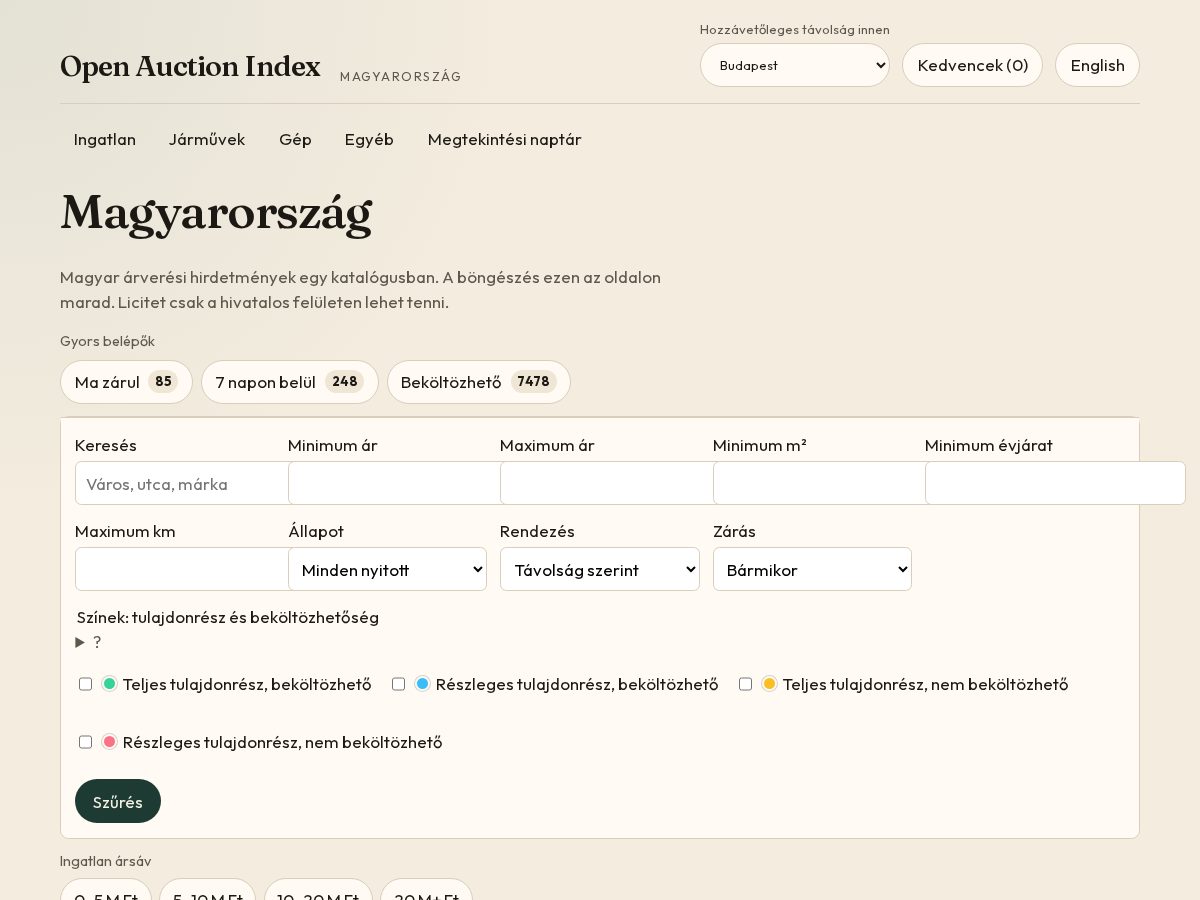Switch language to English
The width and height of the screenshot is (1200, 900).
coord(1097,65)
